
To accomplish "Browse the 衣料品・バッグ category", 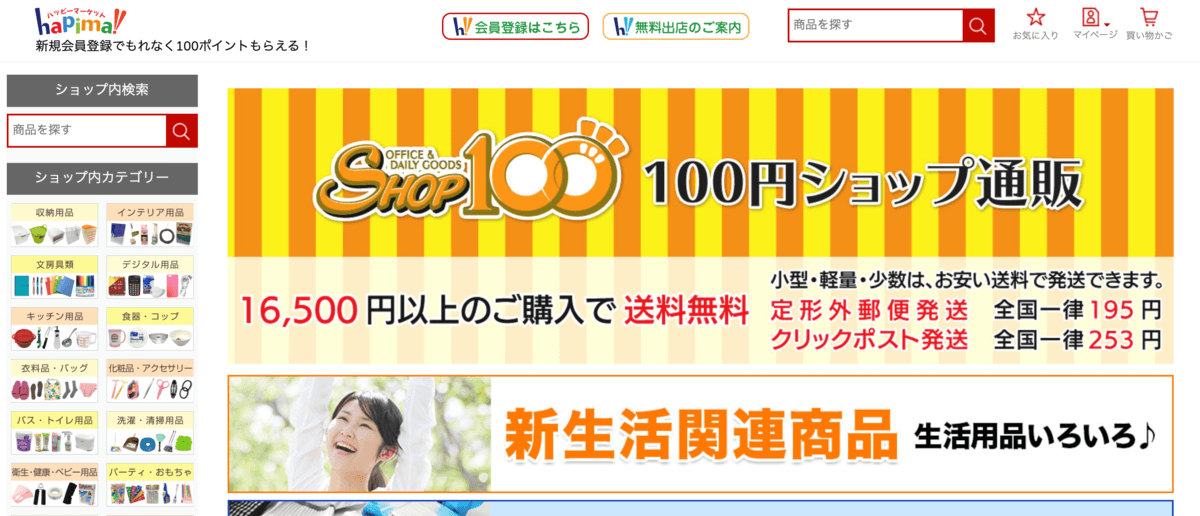I will tap(54, 381).
